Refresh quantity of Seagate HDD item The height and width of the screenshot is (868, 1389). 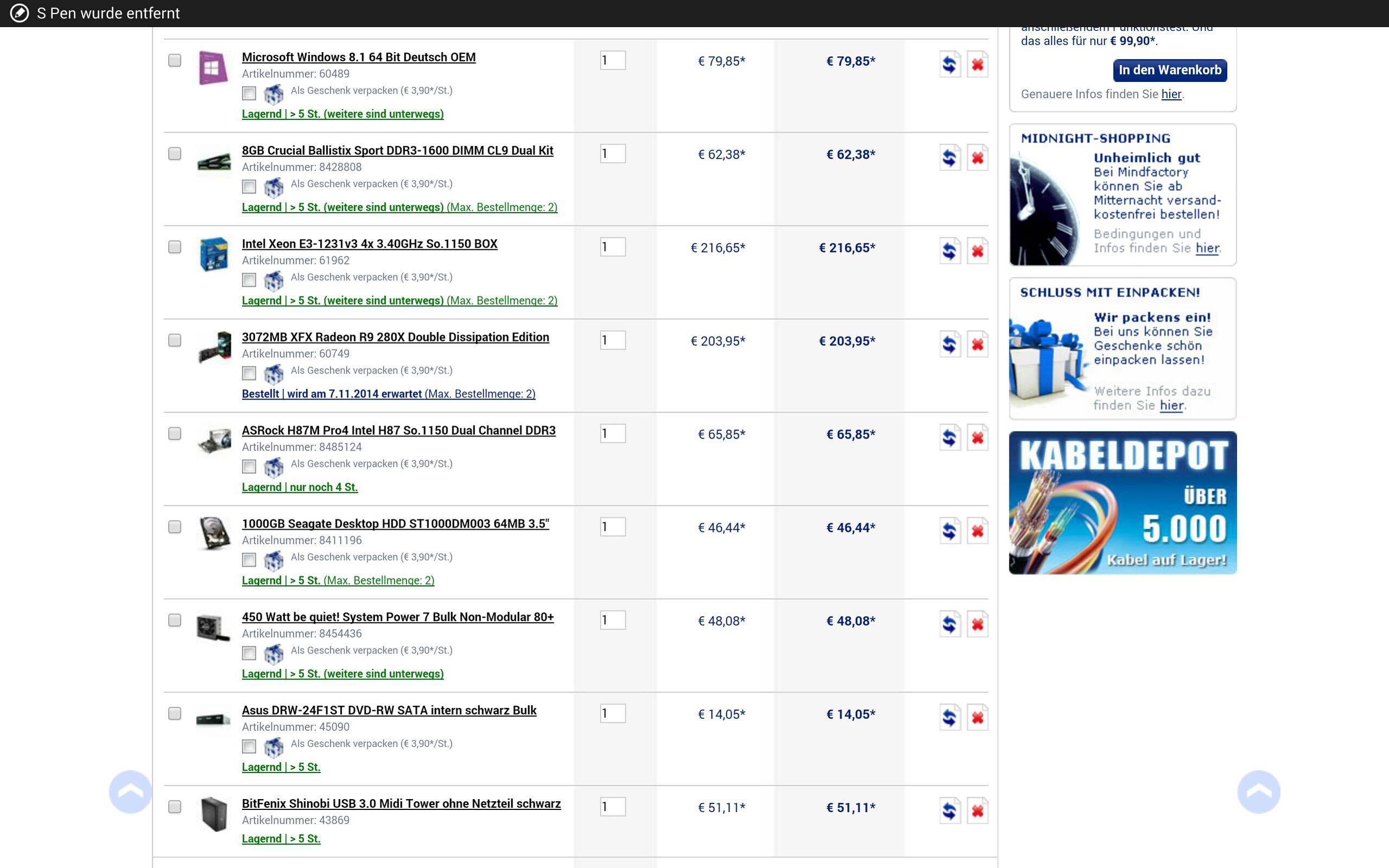(x=949, y=531)
